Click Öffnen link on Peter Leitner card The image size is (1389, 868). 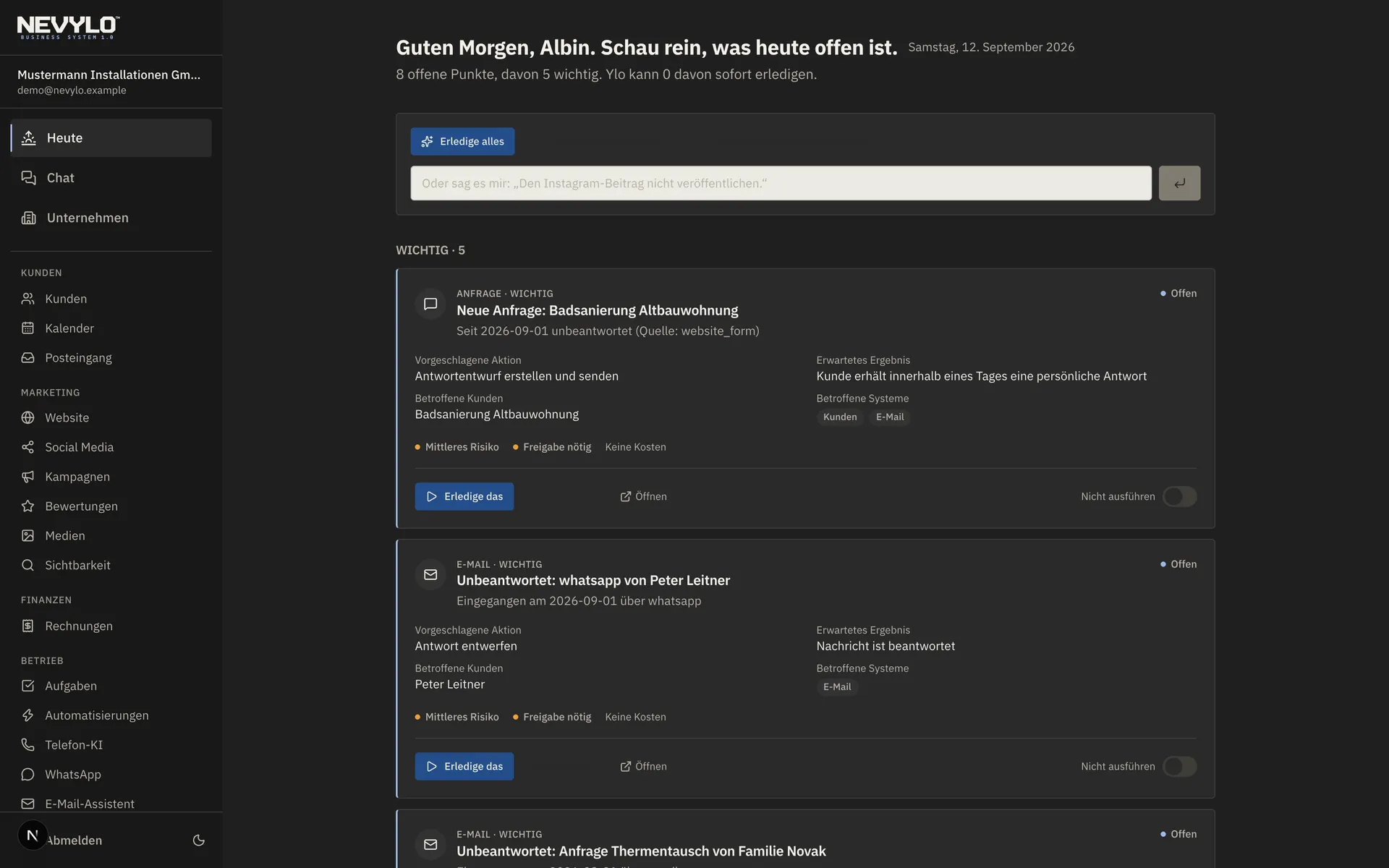point(643,766)
